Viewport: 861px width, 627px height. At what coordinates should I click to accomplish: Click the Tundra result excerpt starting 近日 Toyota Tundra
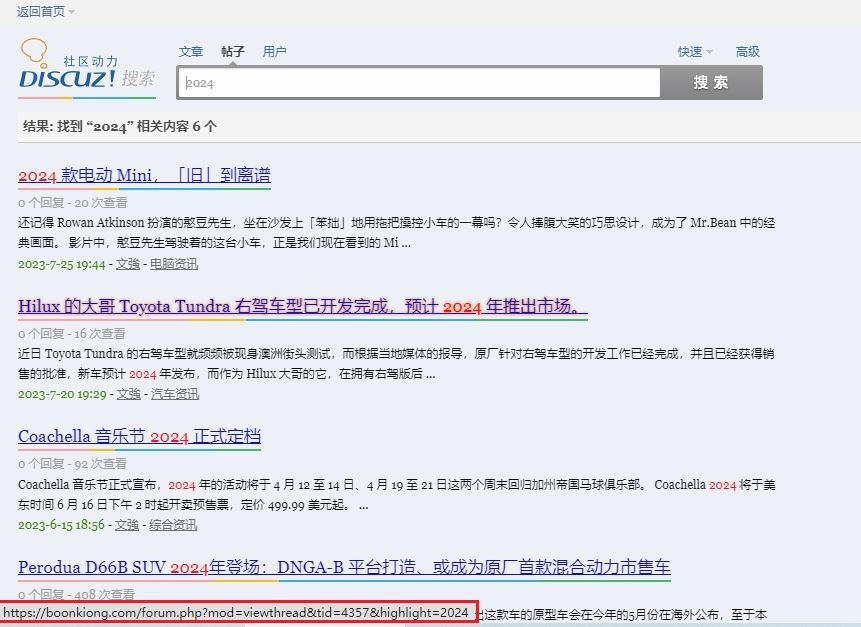[x=396, y=363]
